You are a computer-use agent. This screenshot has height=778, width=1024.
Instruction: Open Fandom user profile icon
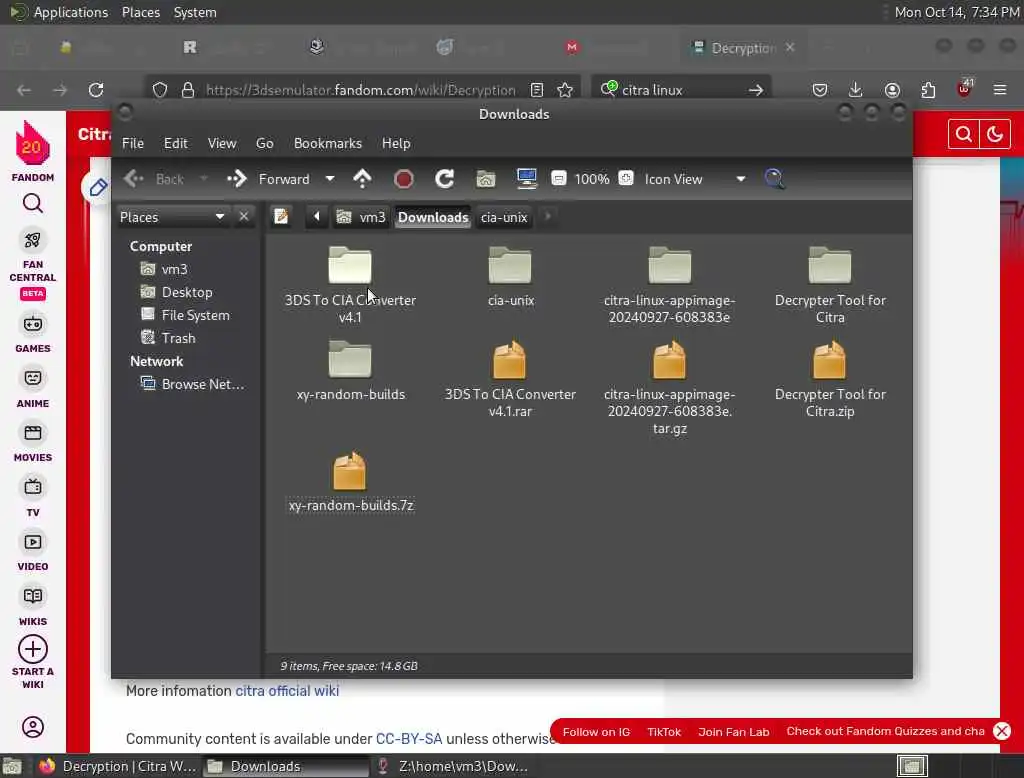(x=33, y=727)
